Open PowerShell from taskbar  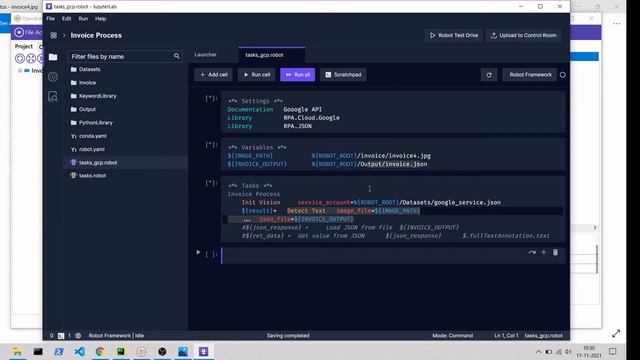(x=59, y=351)
